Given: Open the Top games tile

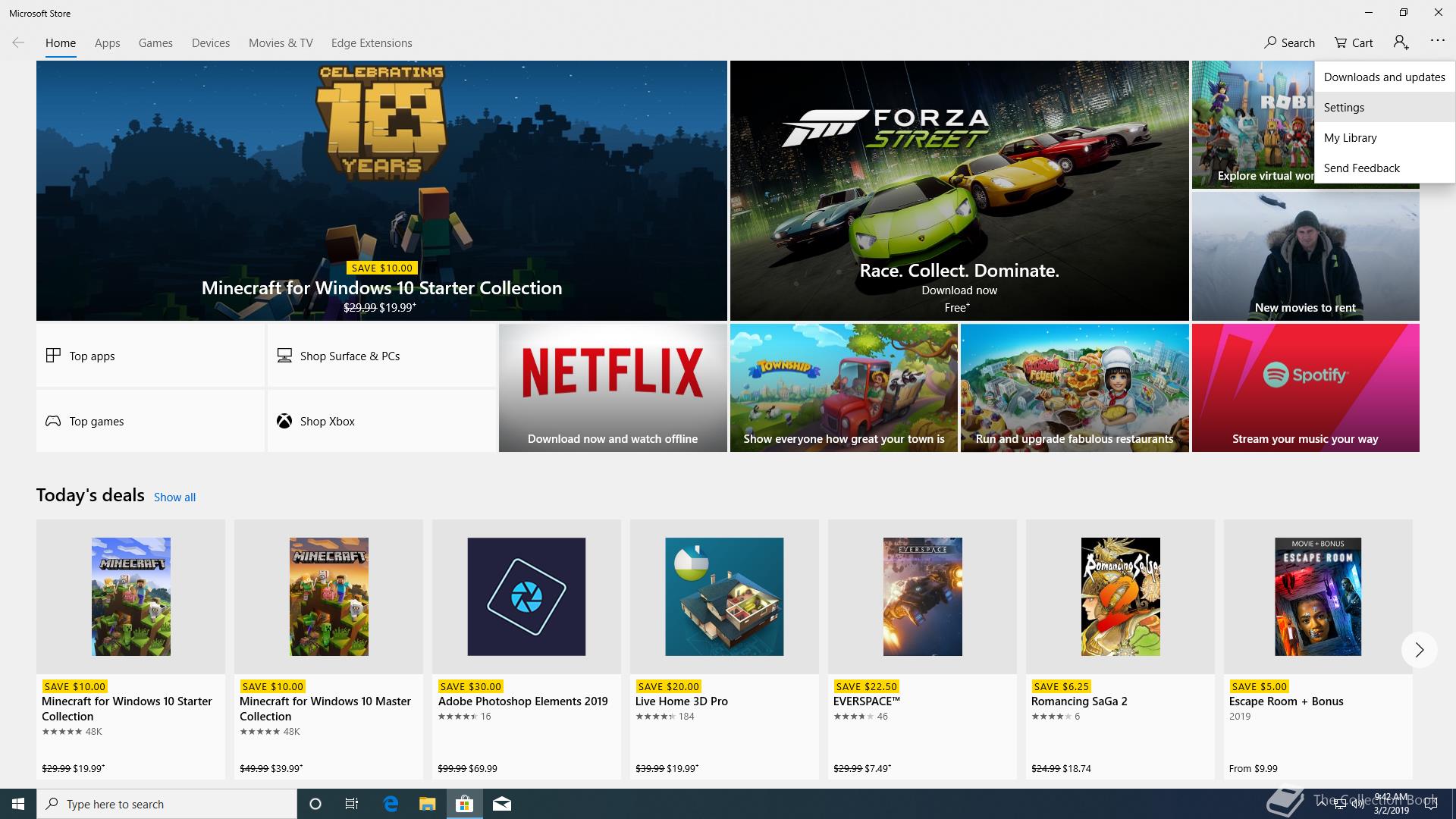Looking at the screenshot, I should click(x=150, y=421).
